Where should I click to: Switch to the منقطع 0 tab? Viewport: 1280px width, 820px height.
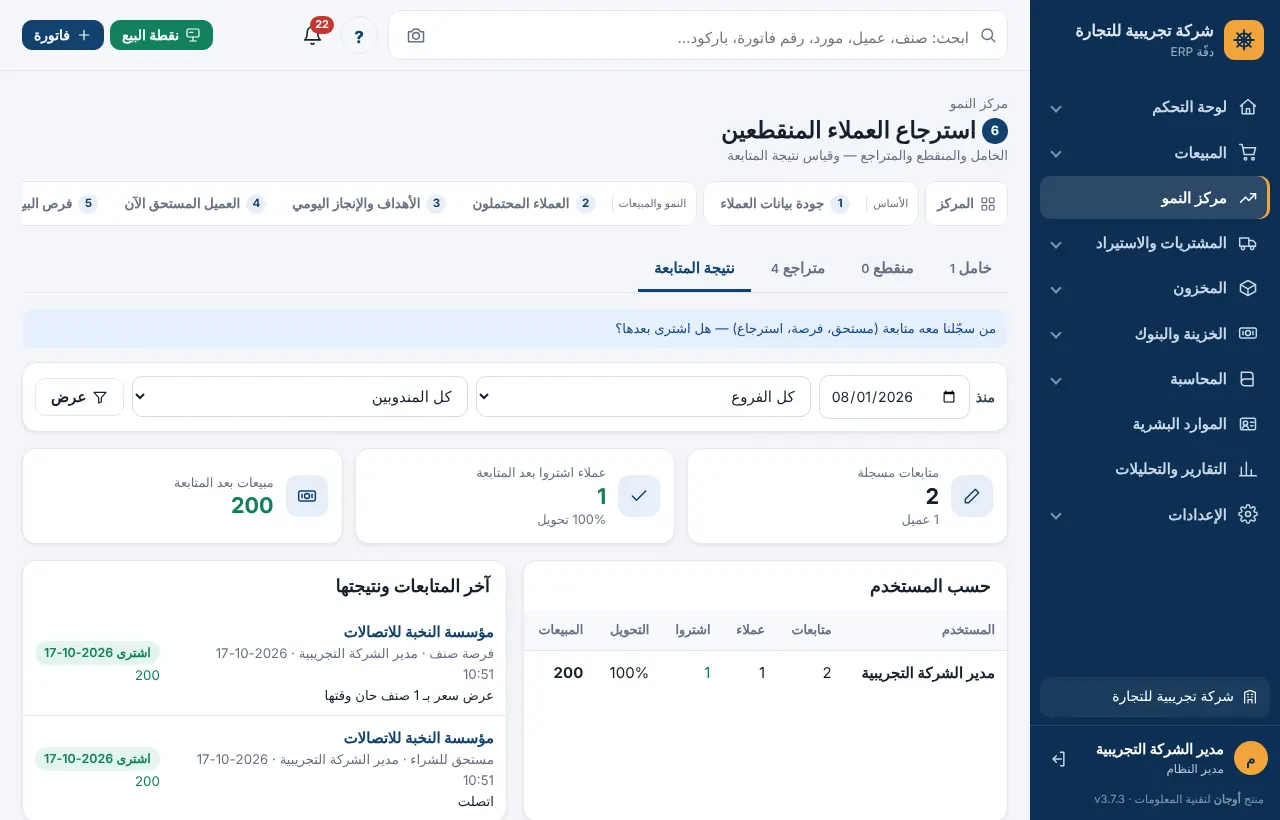coord(887,268)
